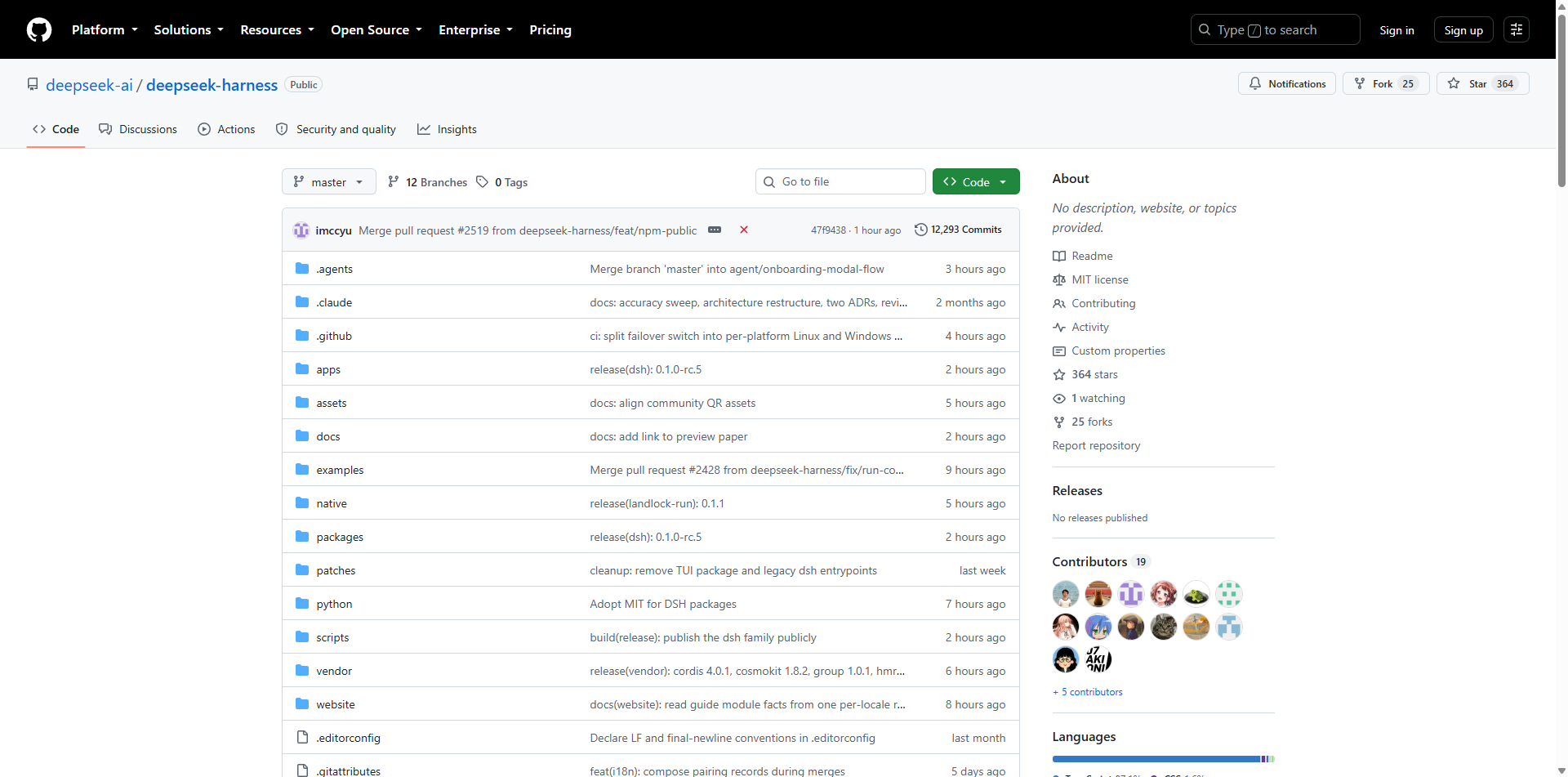This screenshot has height=777, width=1568.
Task: Open commit hash 47f9438
Action: [x=828, y=230]
